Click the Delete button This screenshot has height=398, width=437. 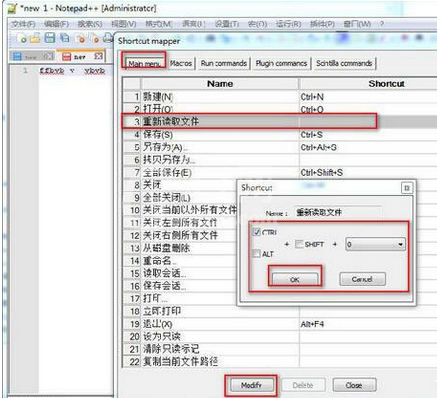tap(303, 385)
